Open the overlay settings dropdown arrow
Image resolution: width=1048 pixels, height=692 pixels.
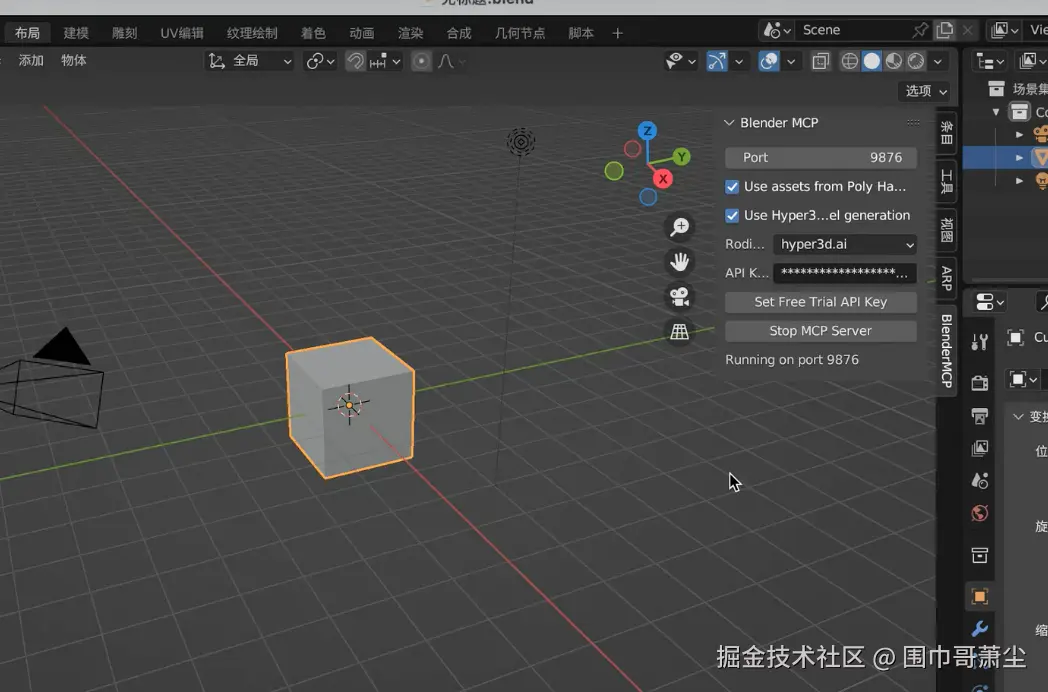(x=791, y=62)
